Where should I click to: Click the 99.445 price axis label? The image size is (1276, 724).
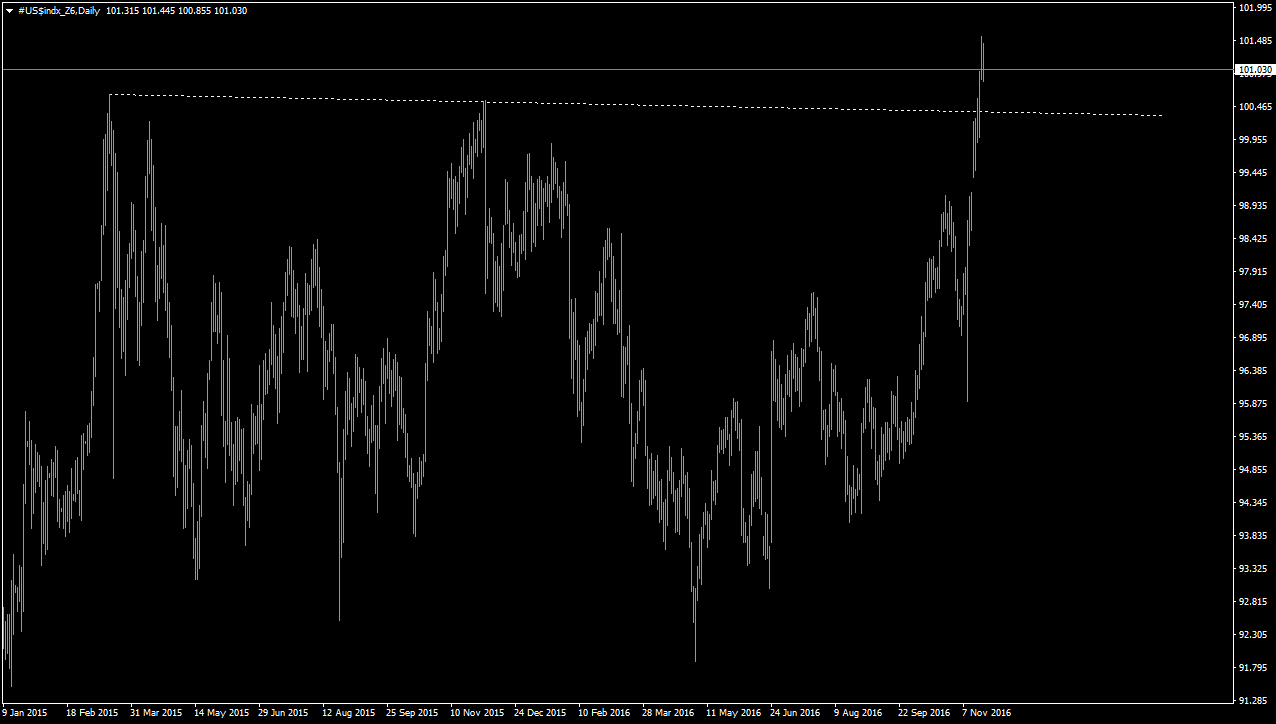click(x=1255, y=173)
